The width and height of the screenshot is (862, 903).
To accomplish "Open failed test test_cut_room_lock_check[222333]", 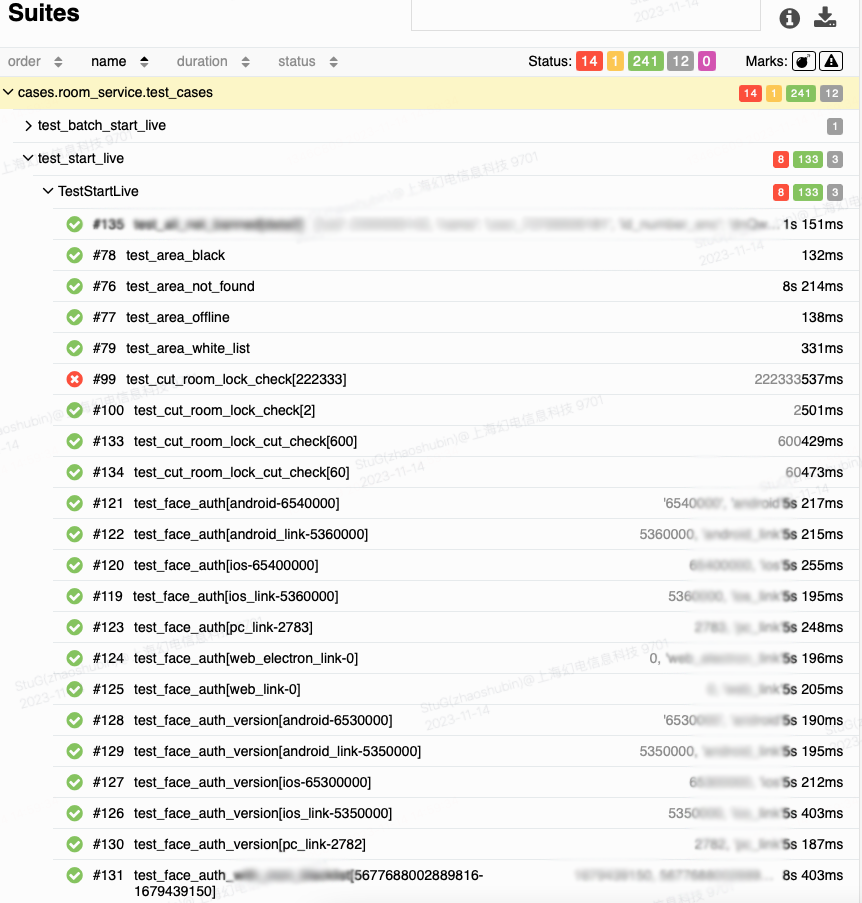I will point(456,380).
